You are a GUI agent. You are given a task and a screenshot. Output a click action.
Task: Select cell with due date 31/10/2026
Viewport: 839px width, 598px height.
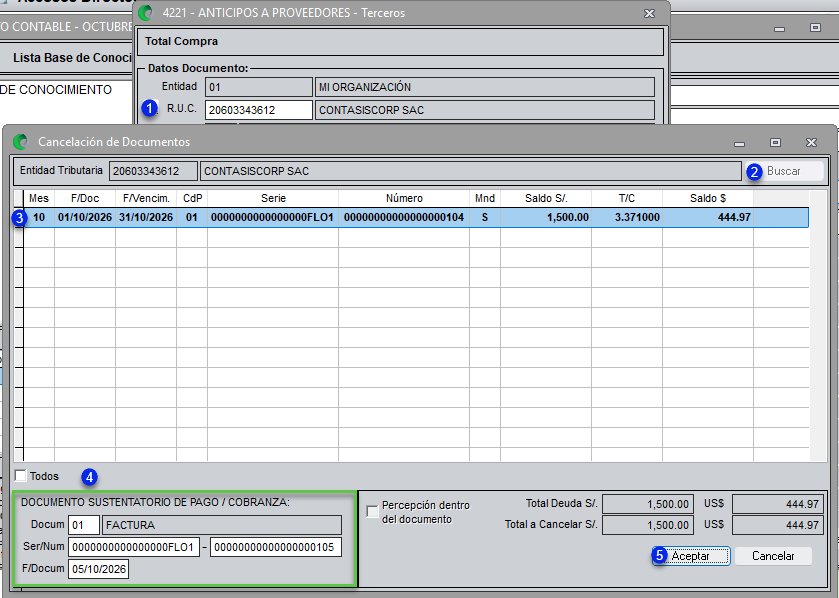tap(146, 218)
